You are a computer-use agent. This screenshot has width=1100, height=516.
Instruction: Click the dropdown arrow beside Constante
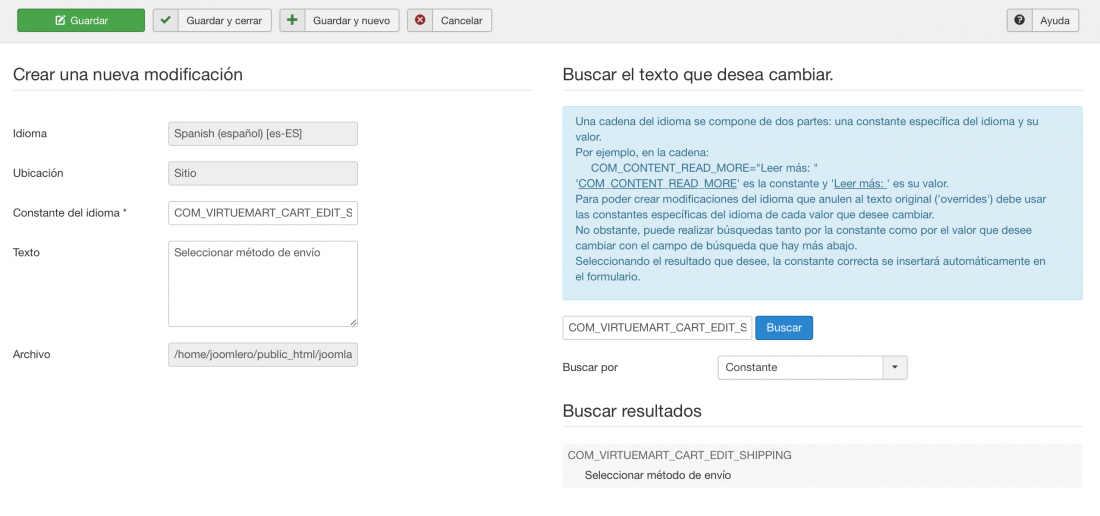894,367
